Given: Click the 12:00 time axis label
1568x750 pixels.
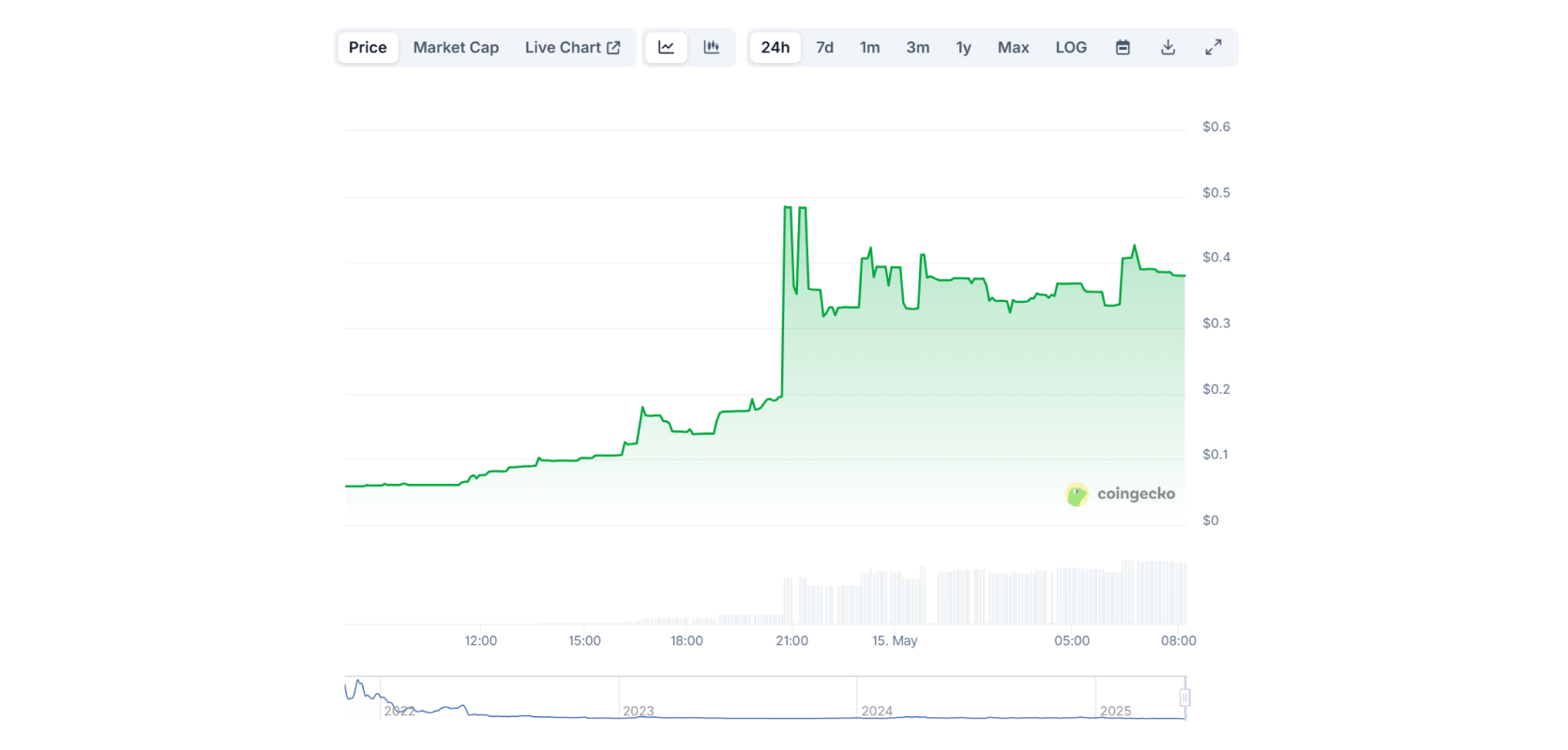Looking at the screenshot, I should 481,640.
